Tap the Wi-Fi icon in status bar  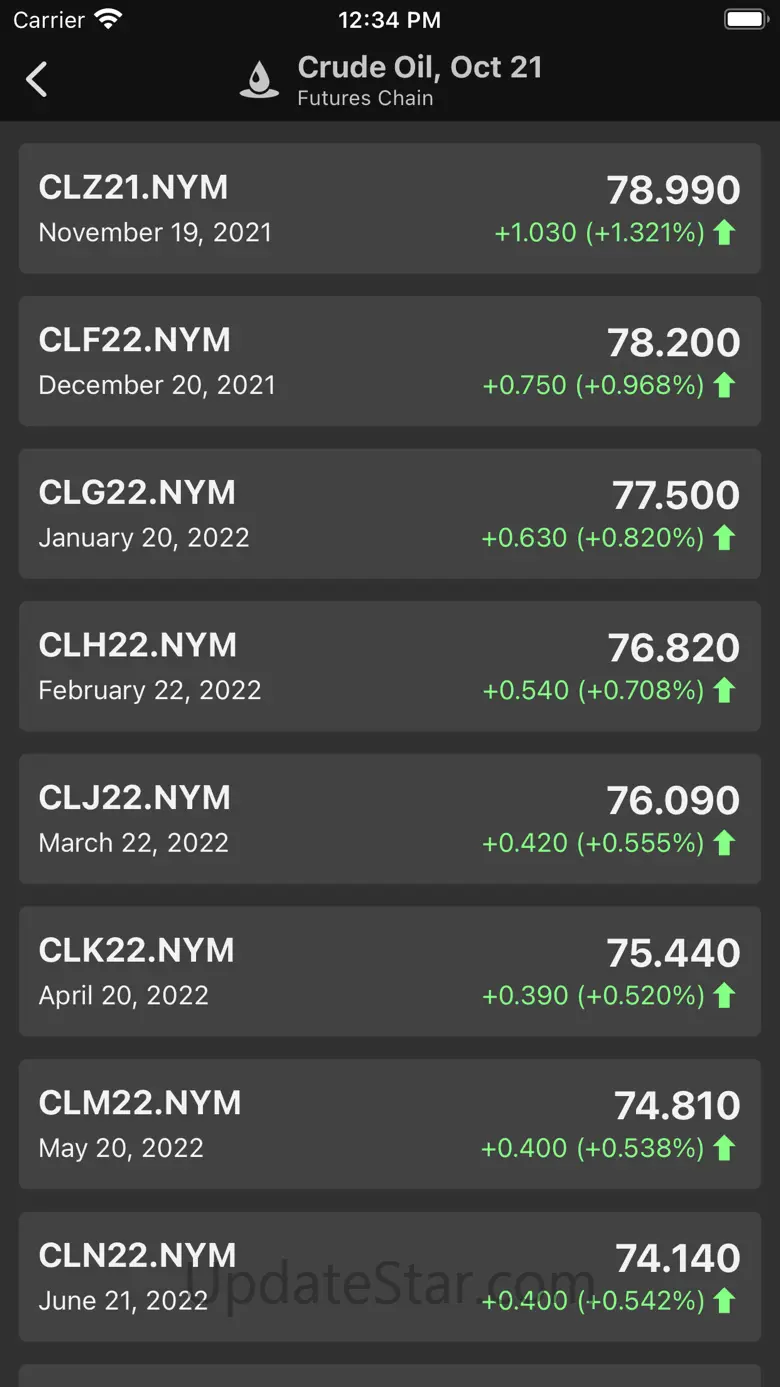(107, 19)
